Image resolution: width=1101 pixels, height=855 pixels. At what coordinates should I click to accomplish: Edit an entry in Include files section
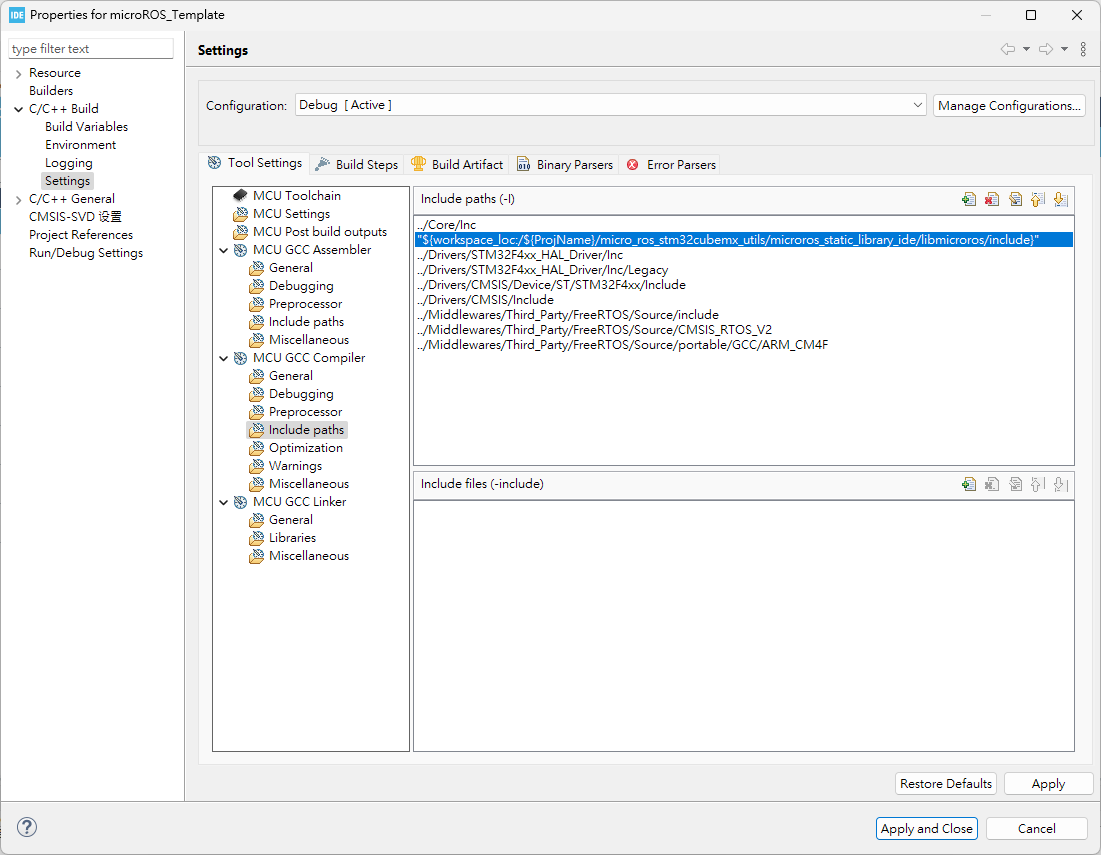click(x=1015, y=483)
